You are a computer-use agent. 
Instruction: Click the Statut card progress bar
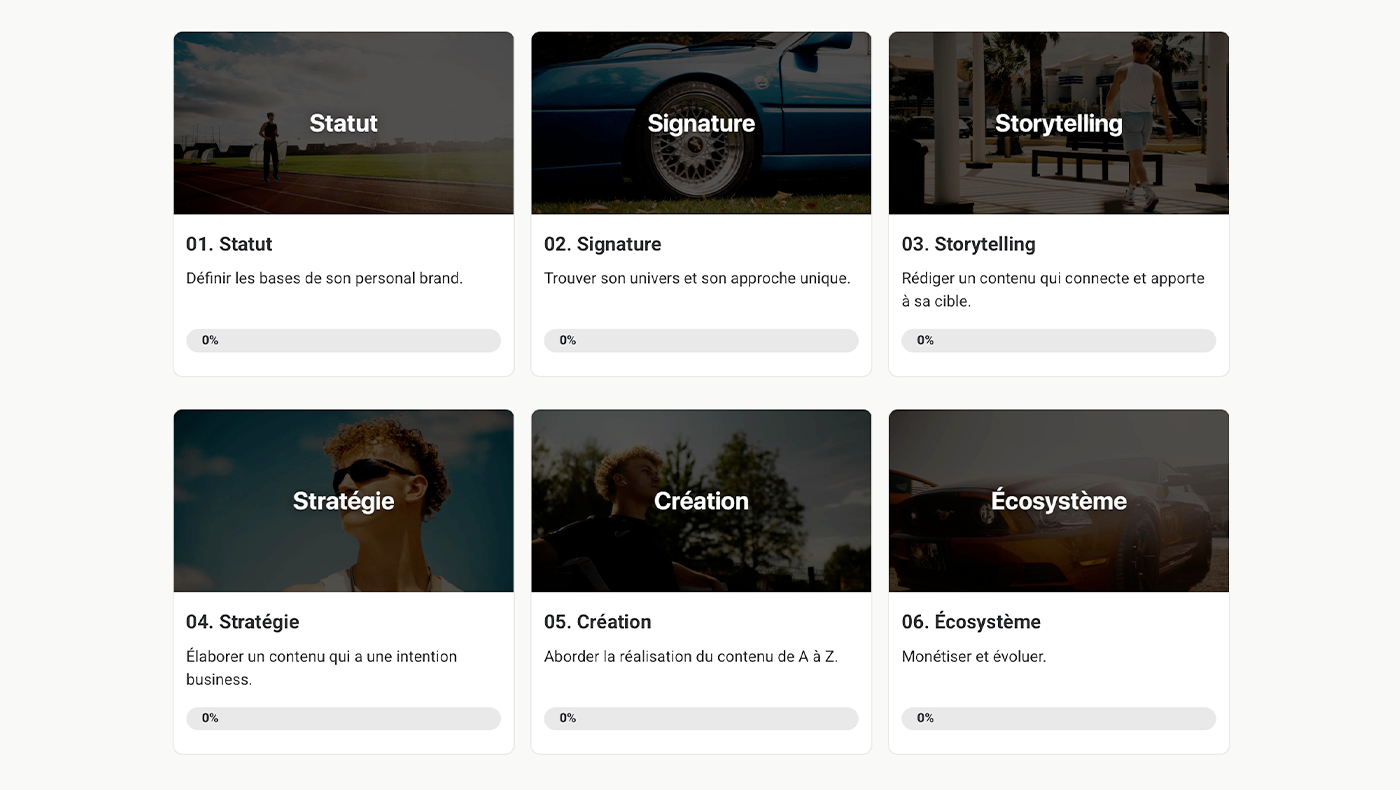click(343, 340)
